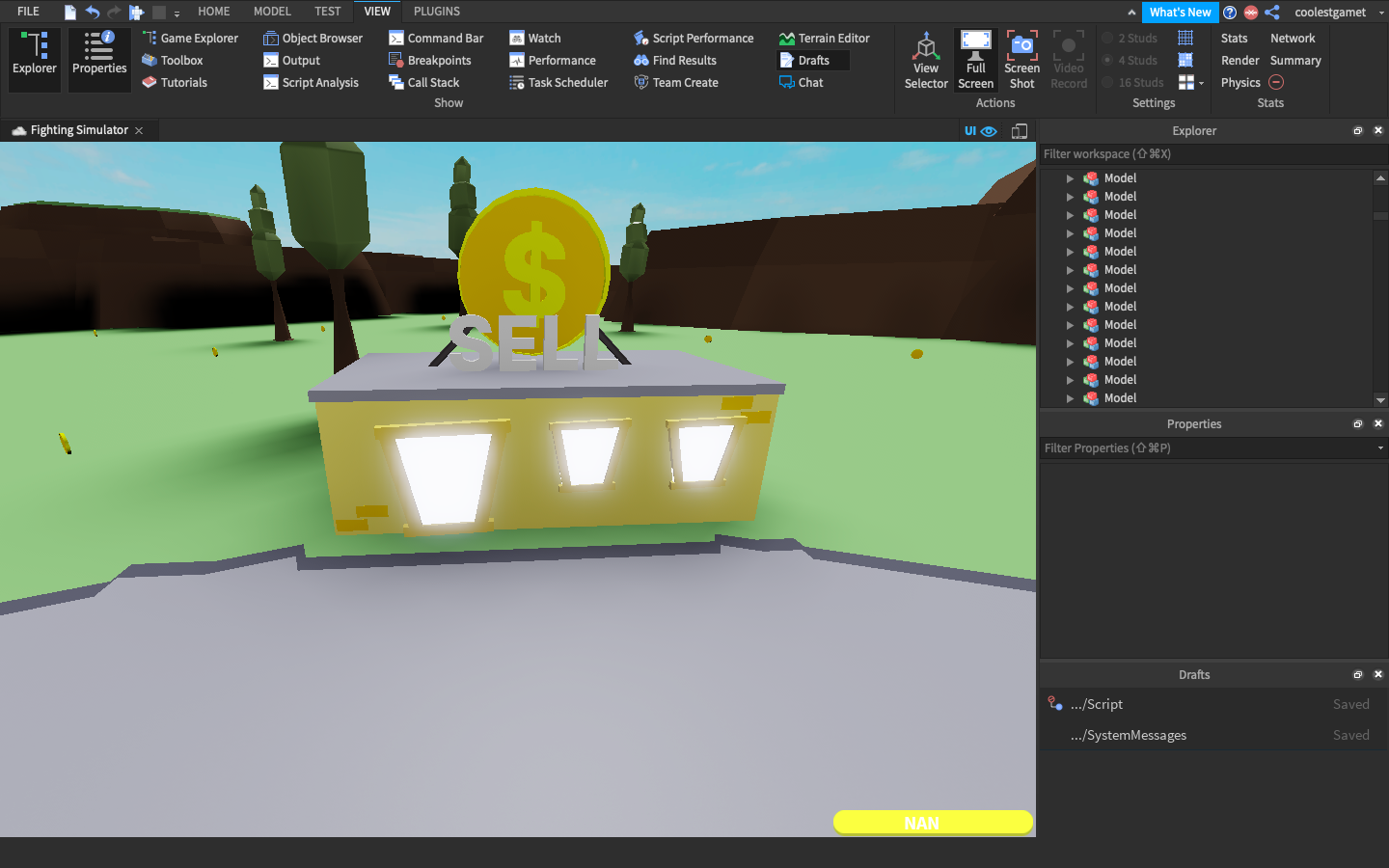The image size is (1389, 868).
Task: Switch to the PLUGINS tab
Action: click(x=437, y=12)
